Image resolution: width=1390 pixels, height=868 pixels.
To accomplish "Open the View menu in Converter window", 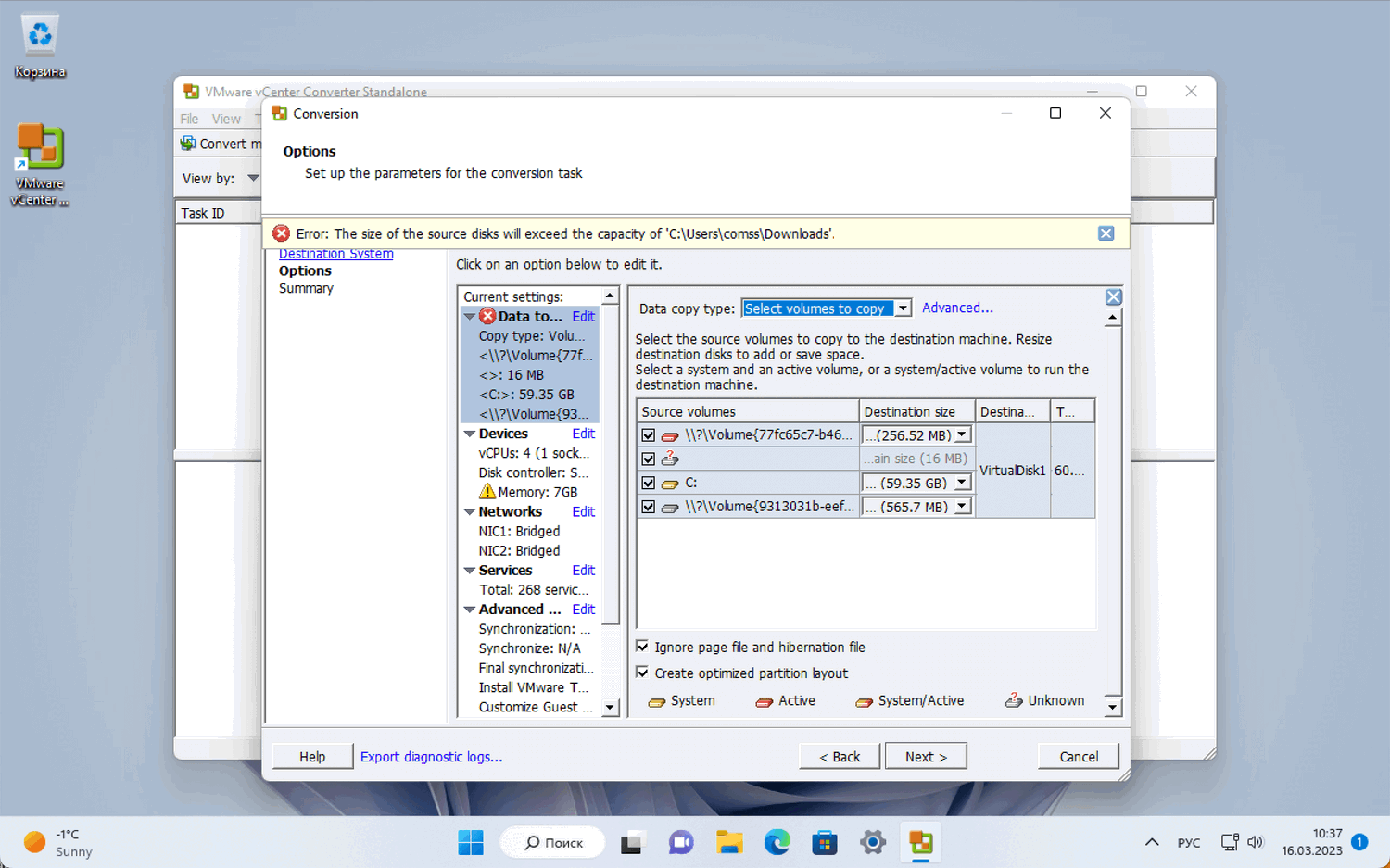I will [x=226, y=119].
